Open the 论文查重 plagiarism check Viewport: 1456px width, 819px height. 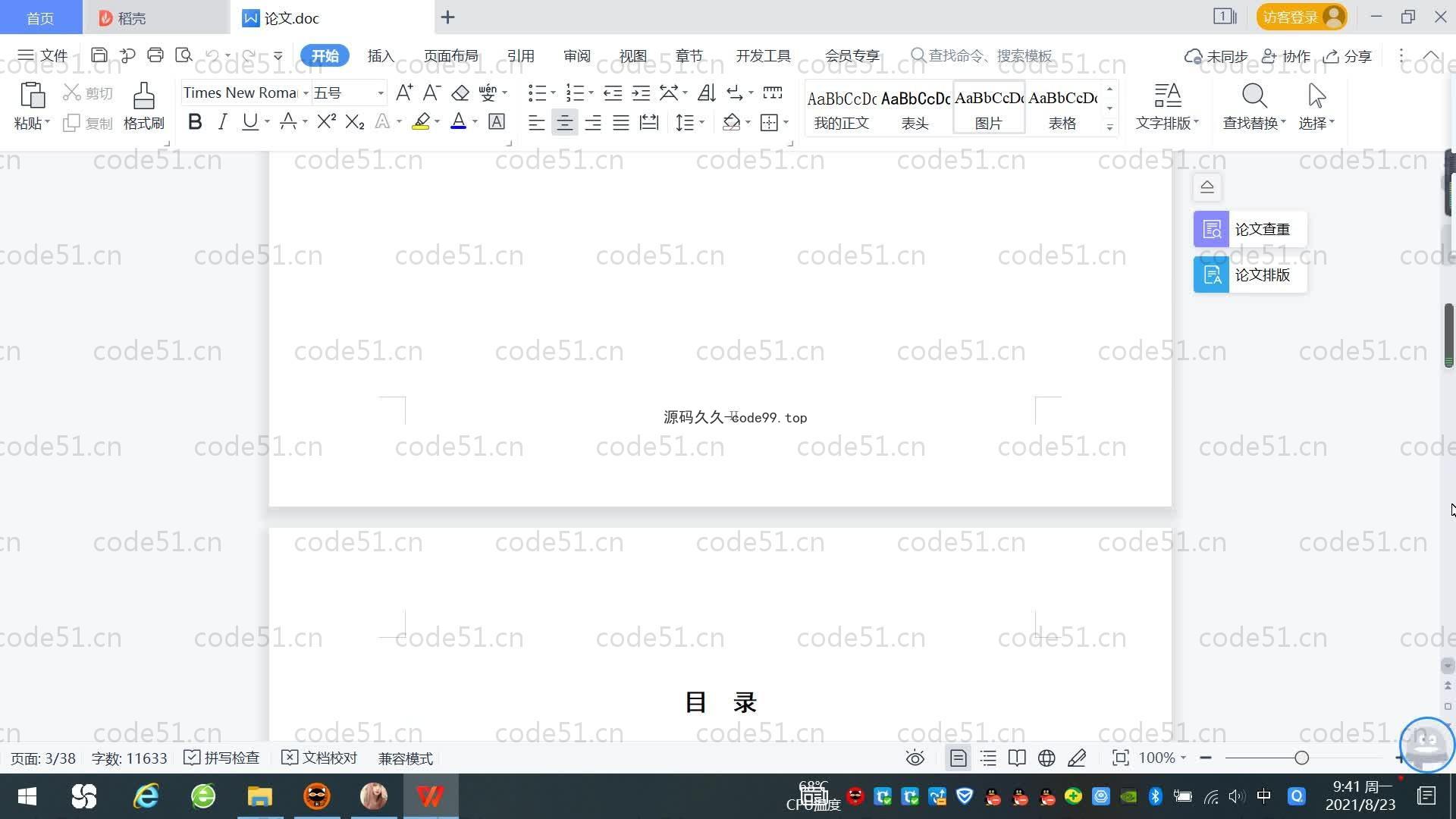[1250, 229]
